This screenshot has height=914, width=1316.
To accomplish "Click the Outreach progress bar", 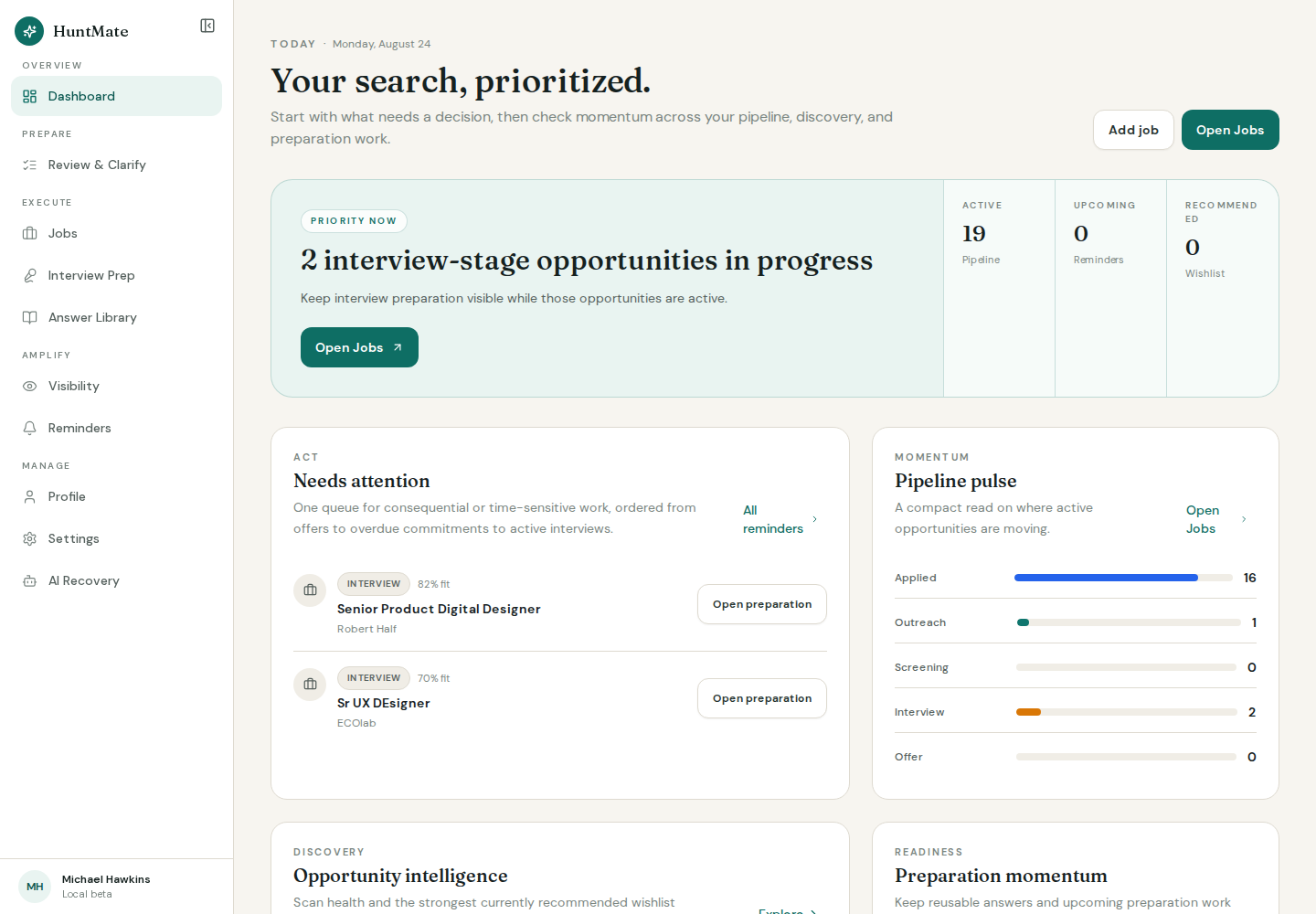I will coord(1129,622).
